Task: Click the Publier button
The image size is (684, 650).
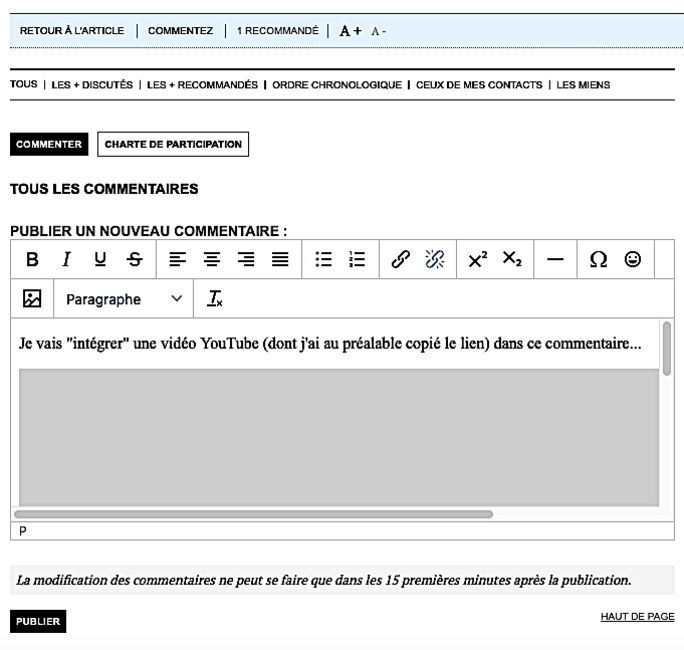Action: 38,621
